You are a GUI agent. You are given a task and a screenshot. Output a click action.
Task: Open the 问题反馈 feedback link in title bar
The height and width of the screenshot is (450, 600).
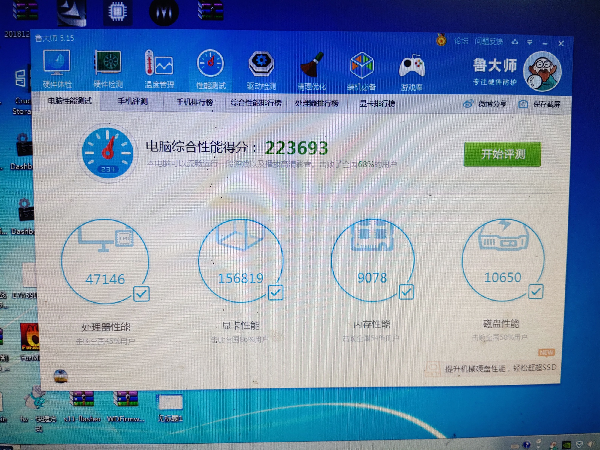pyautogui.click(x=489, y=41)
